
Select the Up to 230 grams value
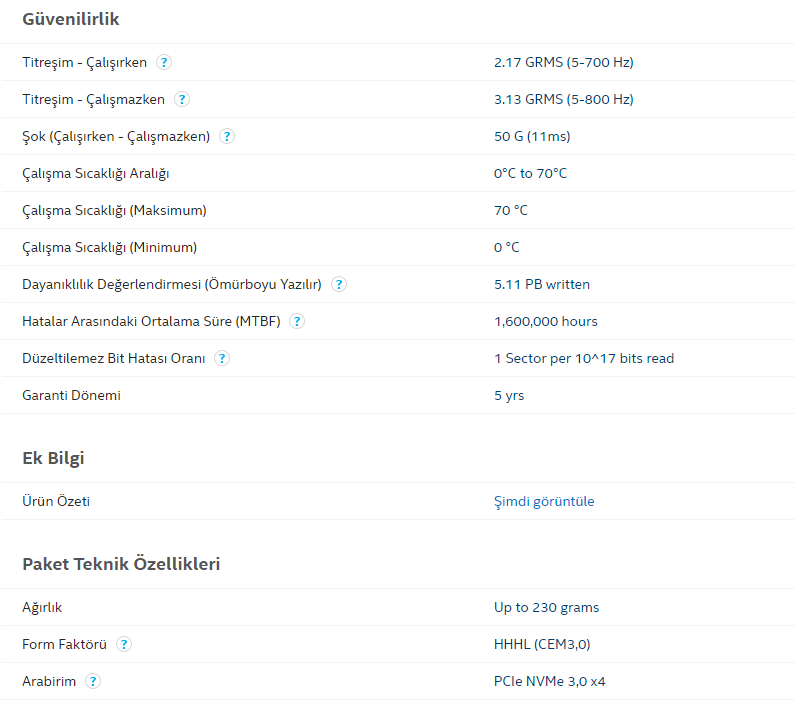pyautogui.click(x=547, y=607)
